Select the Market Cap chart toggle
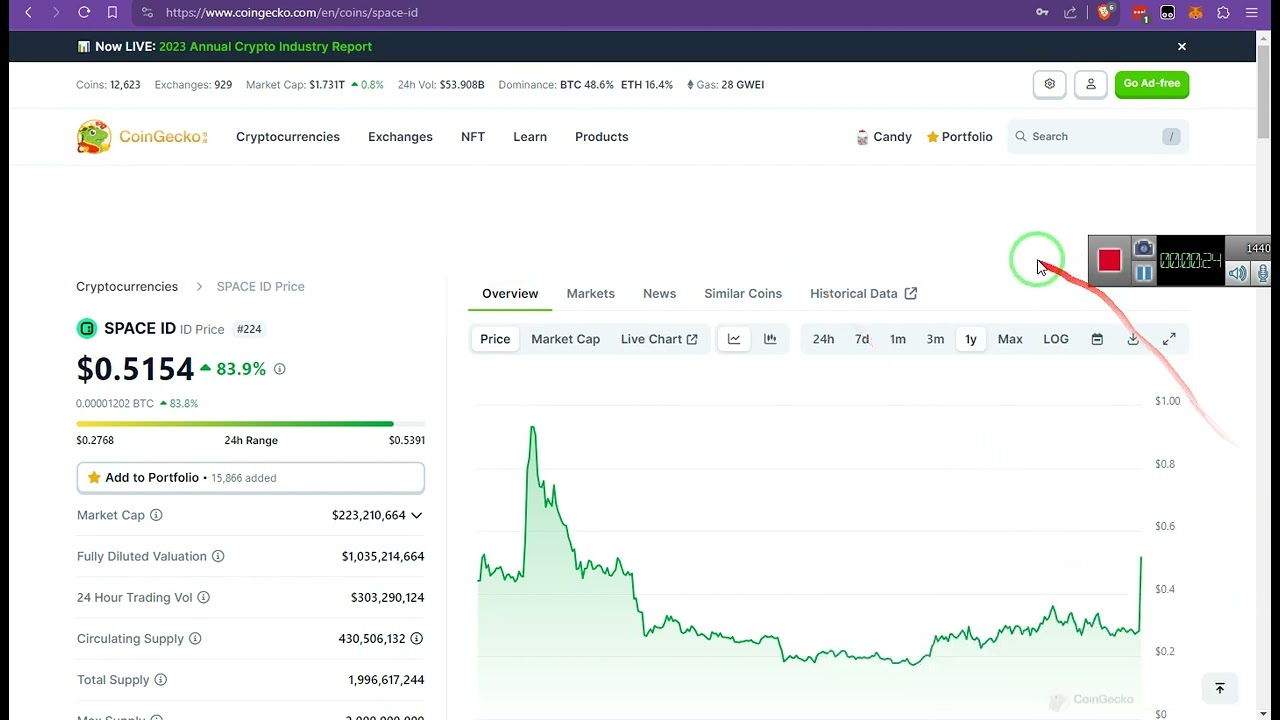The height and width of the screenshot is (720, 1280). pyautogui.click(x=566, y=339)
